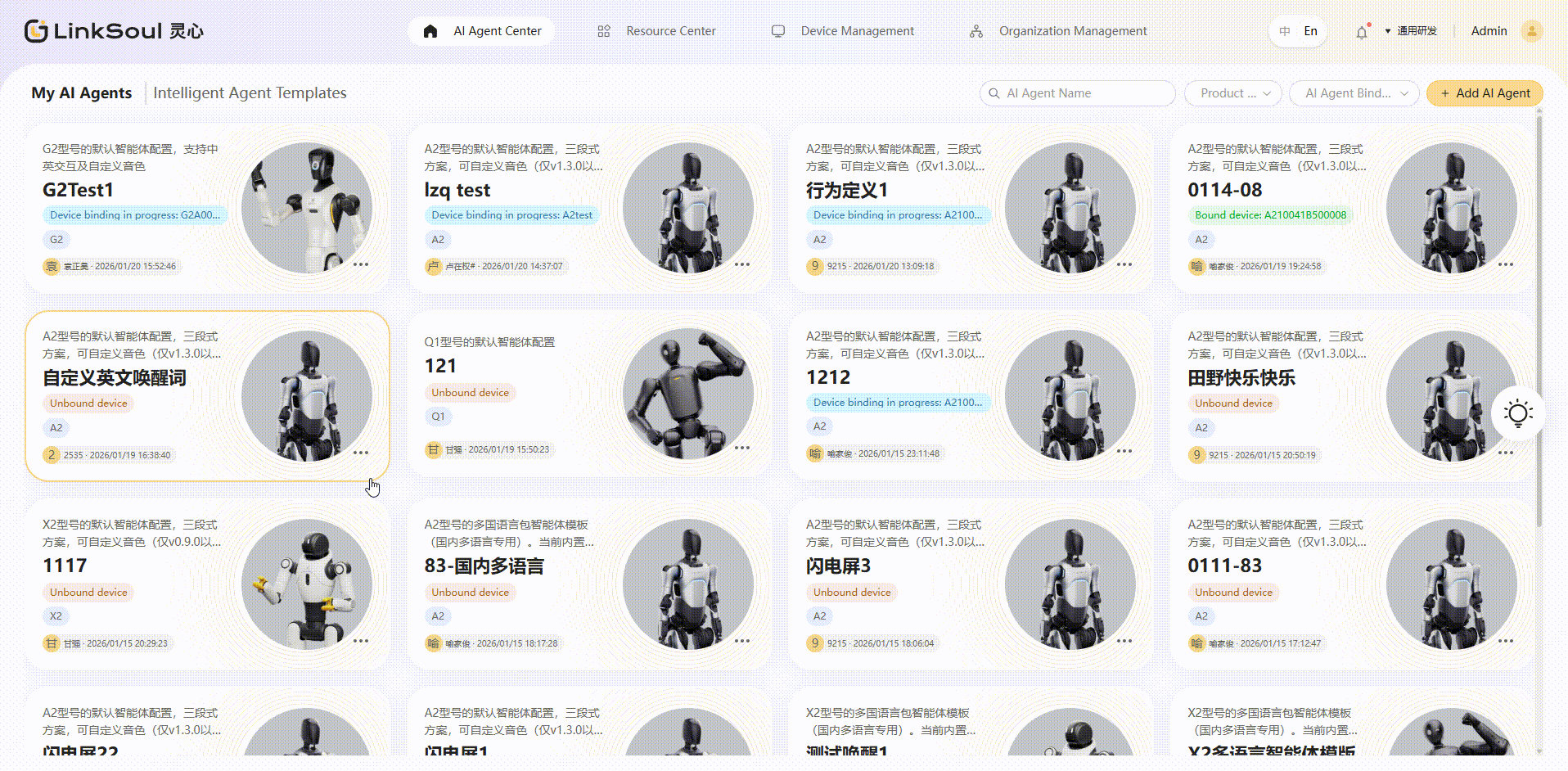Click Bound device tag on 0114-08
Screen dimensions: 1568x771
(1270, 215)
